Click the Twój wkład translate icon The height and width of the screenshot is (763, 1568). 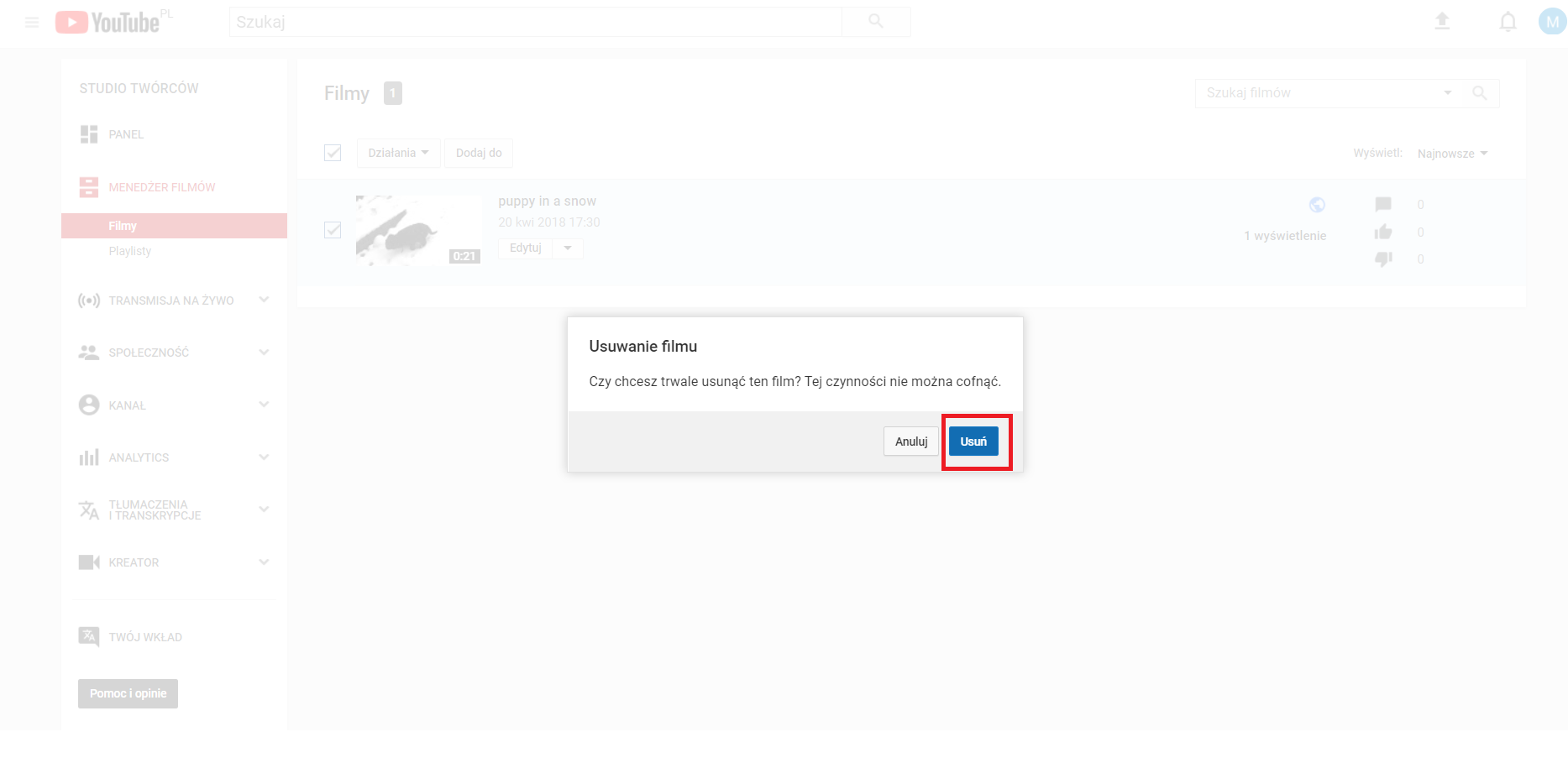click(89, 637)
